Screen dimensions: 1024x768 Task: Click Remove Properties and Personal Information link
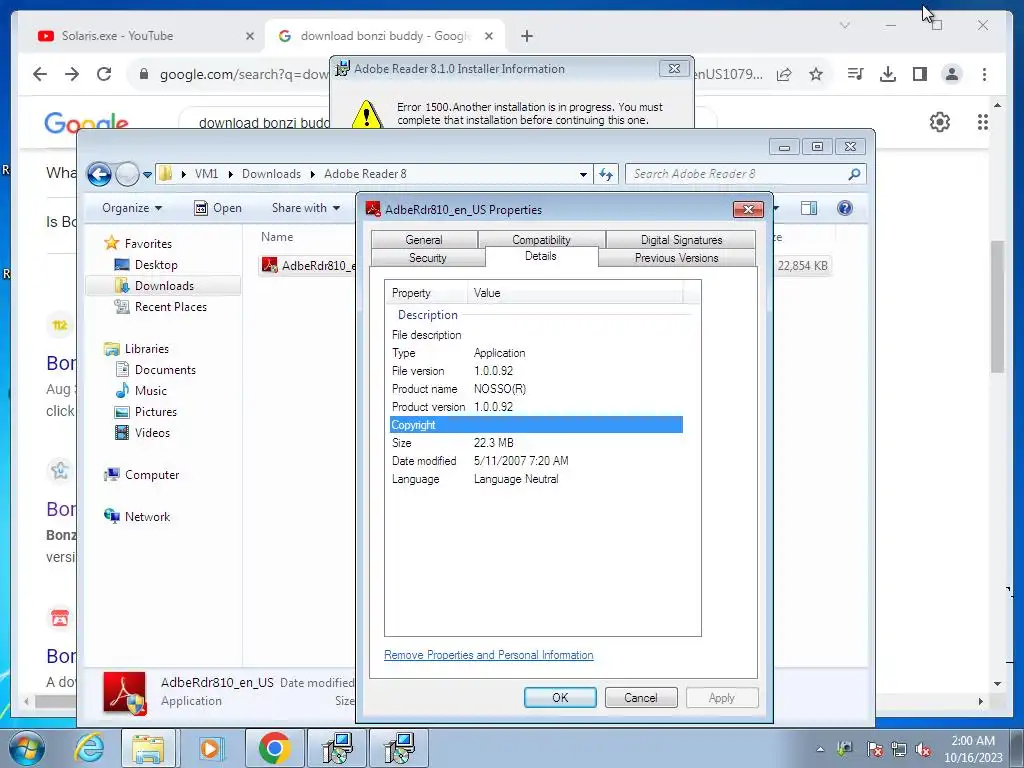[x=488, y=655]
